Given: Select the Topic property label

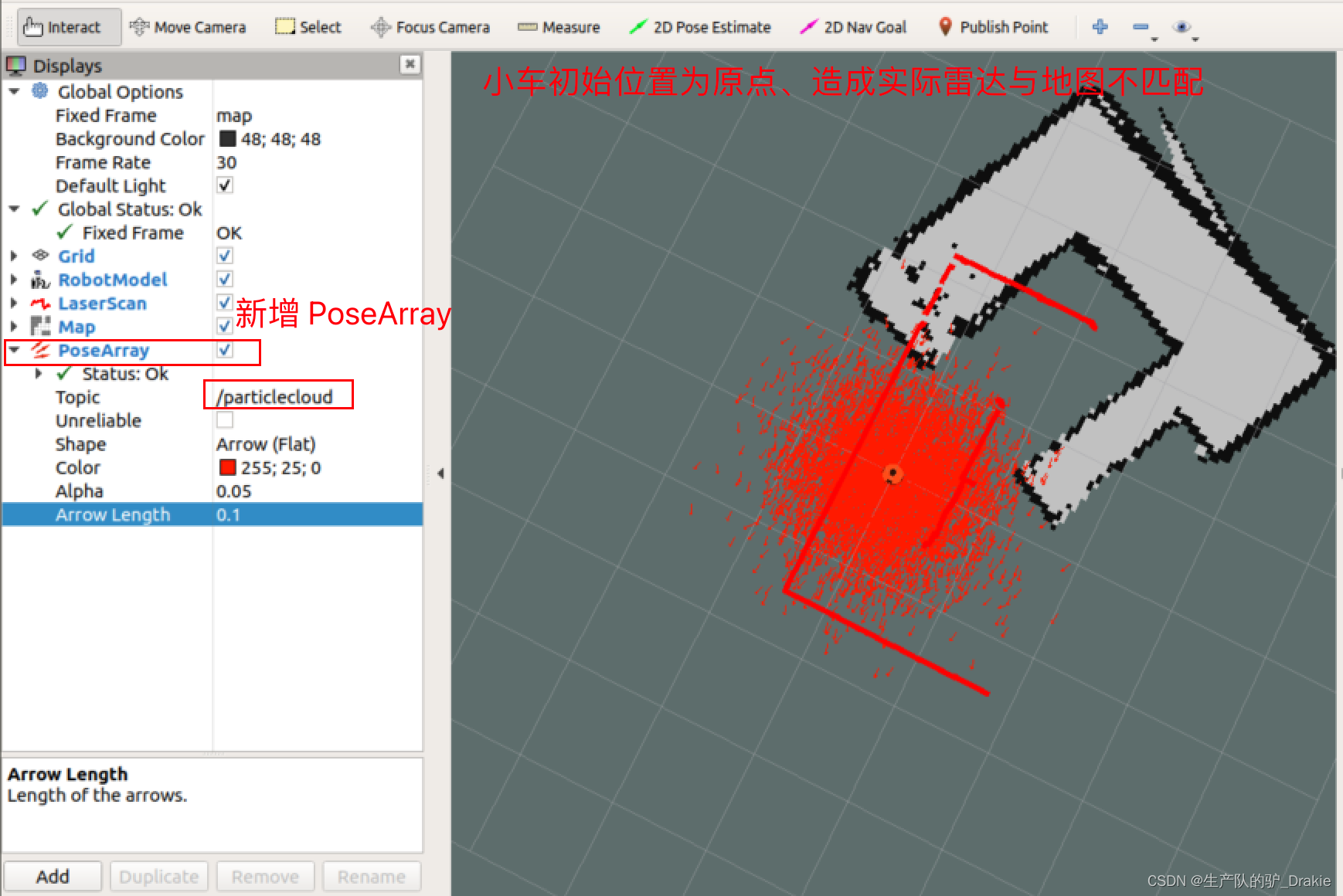Looking at the screenshot, I should pos(77,398).
